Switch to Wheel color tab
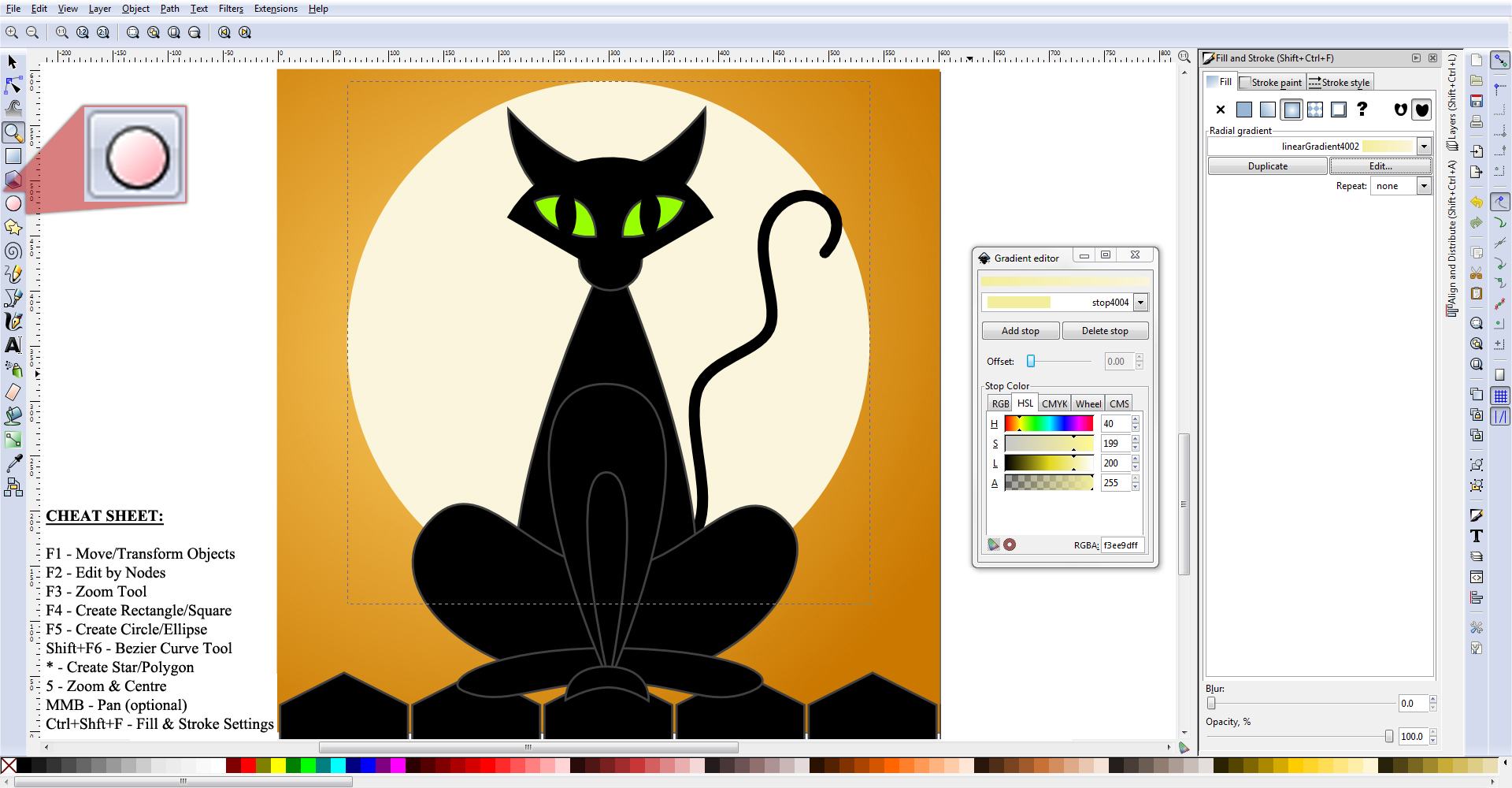Screen dimensions: 1512x788 [x=1088, y=403]
